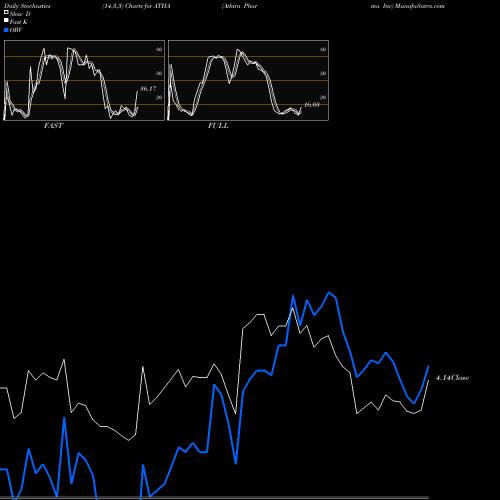500x500 pixels.
Task: Open the FULL stochastic chart thumbnail
Action: pyautogui.click(x=248, y=80)
